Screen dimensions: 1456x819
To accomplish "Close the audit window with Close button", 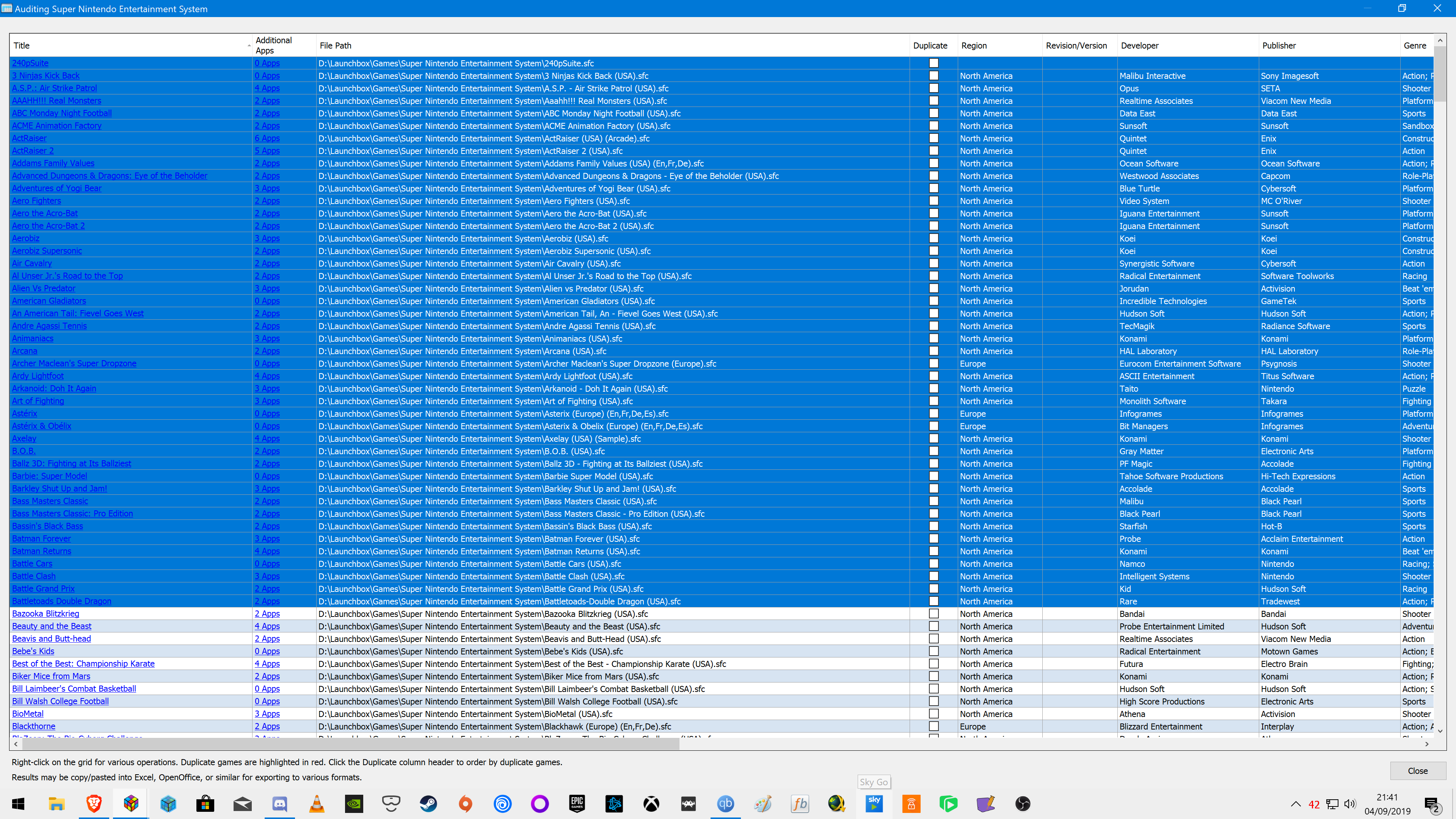I will tap(1418, 771).
